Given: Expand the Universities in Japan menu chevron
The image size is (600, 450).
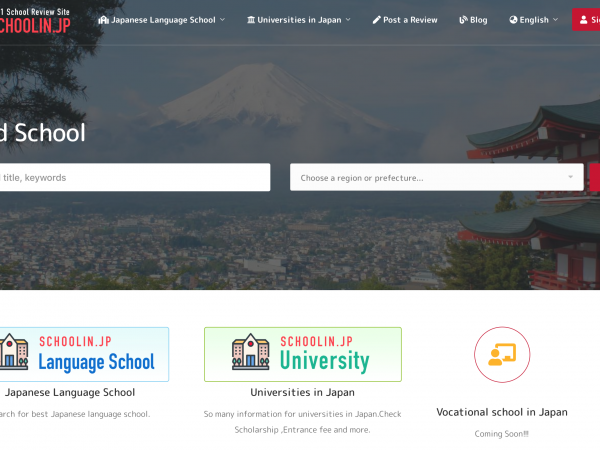Looking at the screenshot, I should [348, 20].
